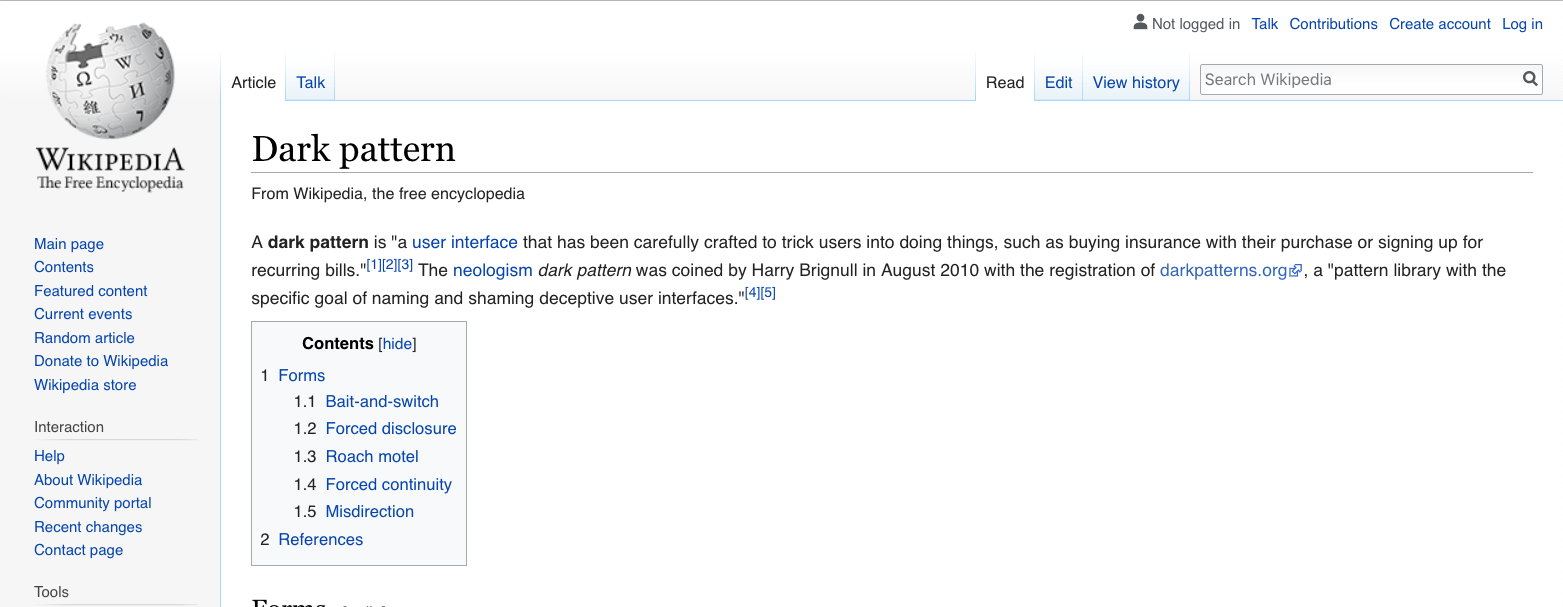The height and width of the screenshot is (607, 1563).
Task: Go to Donate to Wikipedia
Action: click(100, 360)
